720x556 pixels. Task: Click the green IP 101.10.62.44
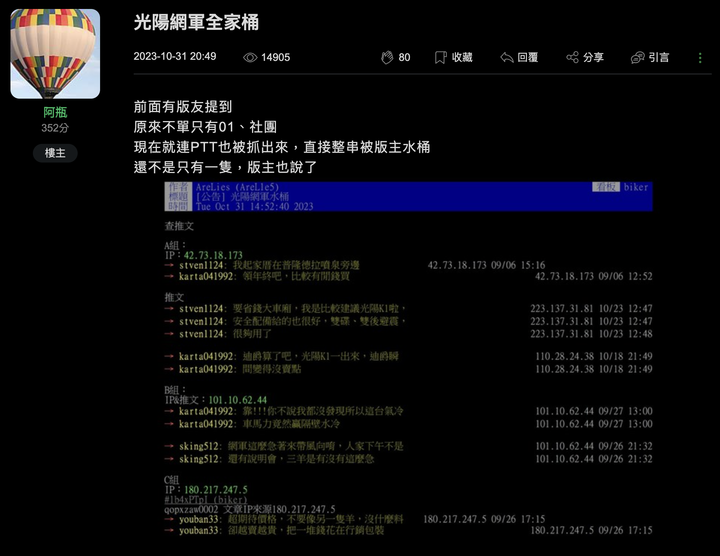coord(237,400)
